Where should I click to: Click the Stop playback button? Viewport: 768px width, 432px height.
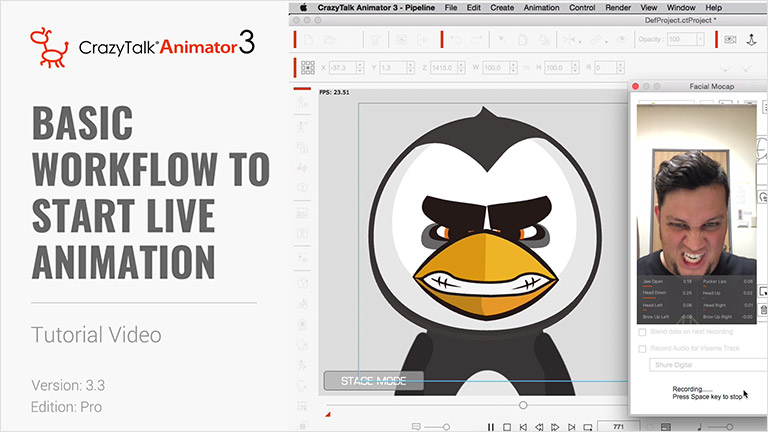507,427
